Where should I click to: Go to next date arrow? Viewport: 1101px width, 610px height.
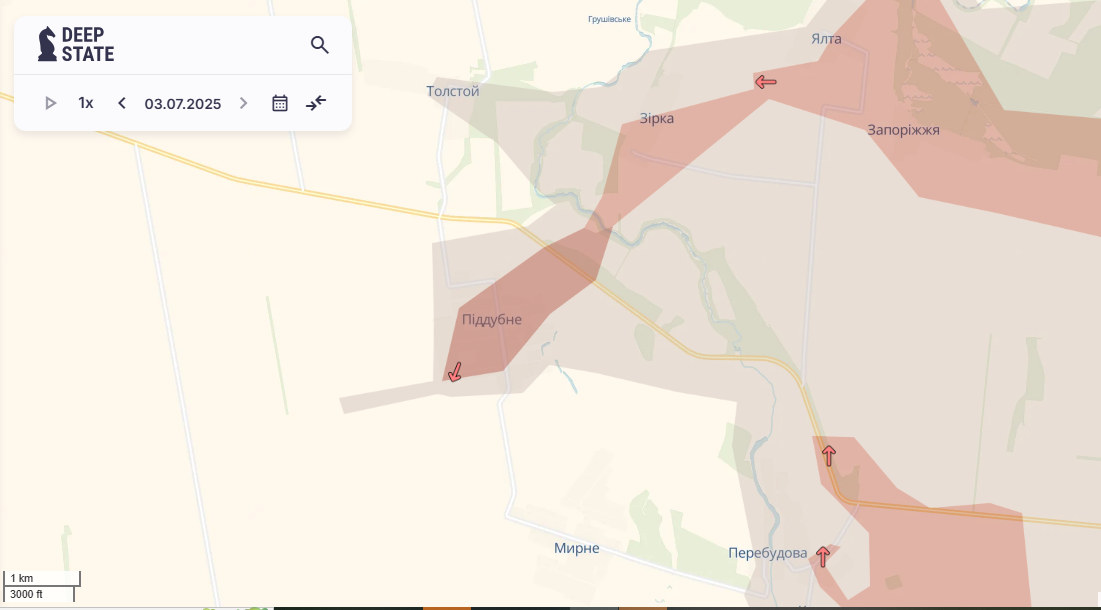[x=243, y=103]
